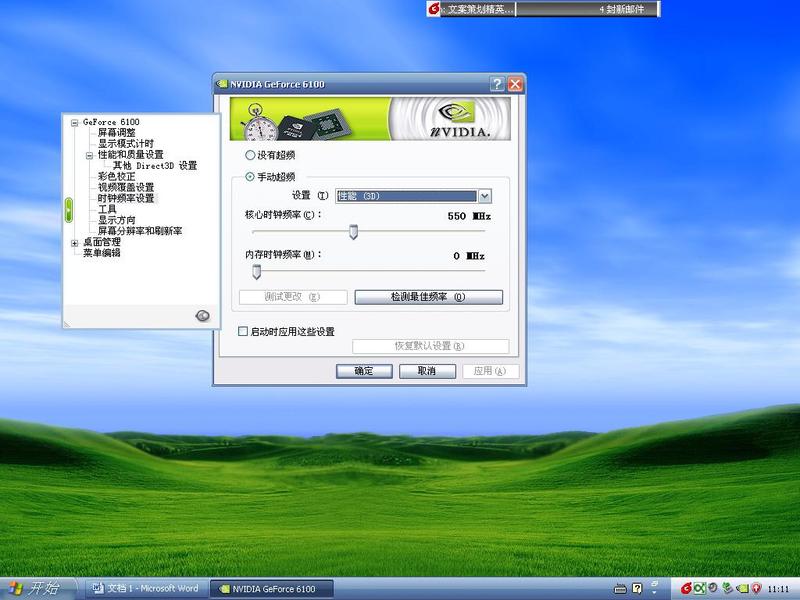800x600 pixels.
Task: Click the 文案策划精英 tab in the top bar
Action: pos(479,9)
